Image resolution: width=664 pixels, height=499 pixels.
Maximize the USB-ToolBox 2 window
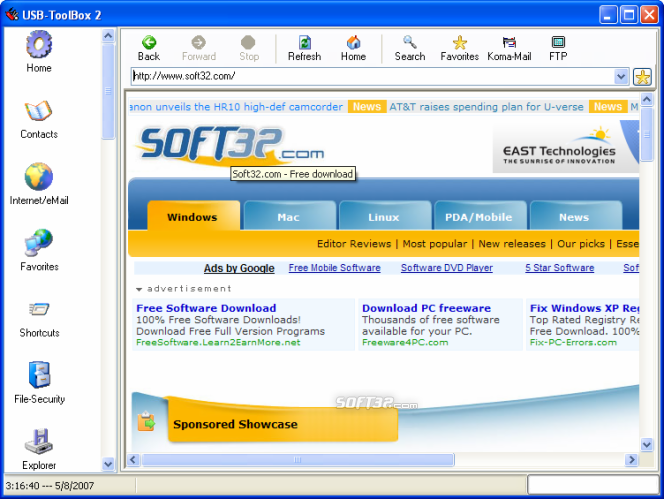tap(629, 15)
